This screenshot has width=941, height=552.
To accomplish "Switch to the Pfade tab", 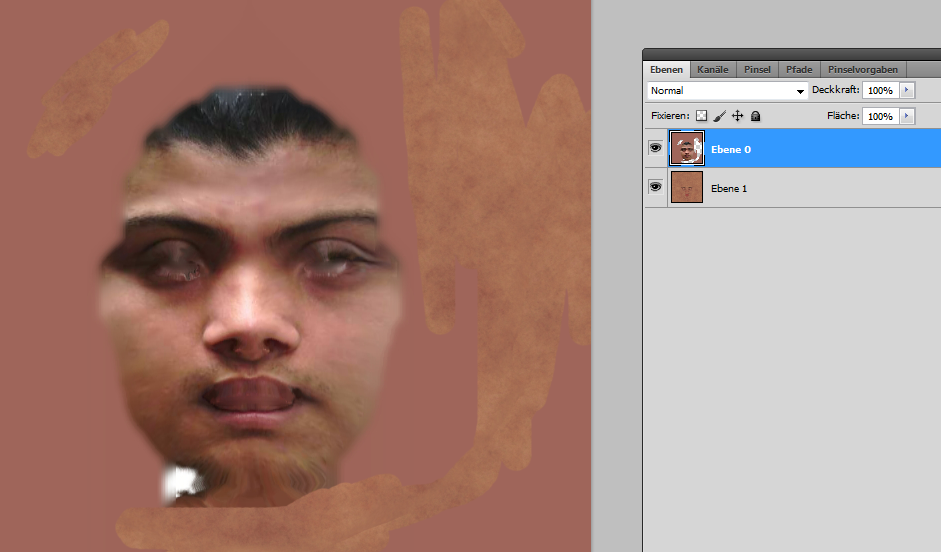I will pyautogui.click(x=799, y=70).
